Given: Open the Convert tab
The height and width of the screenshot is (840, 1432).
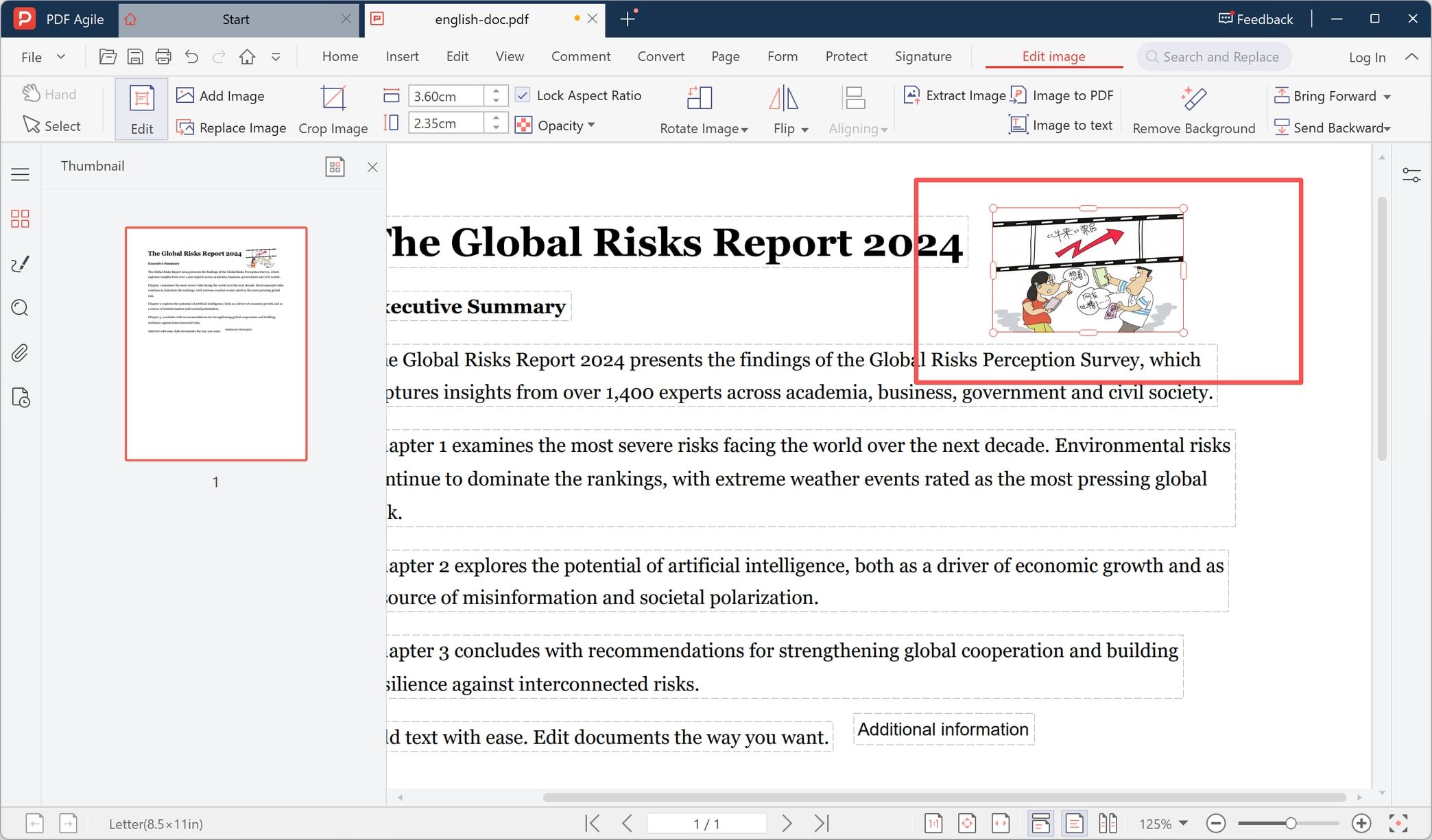Looking at the screenshot, I should (x=660, y=56).
